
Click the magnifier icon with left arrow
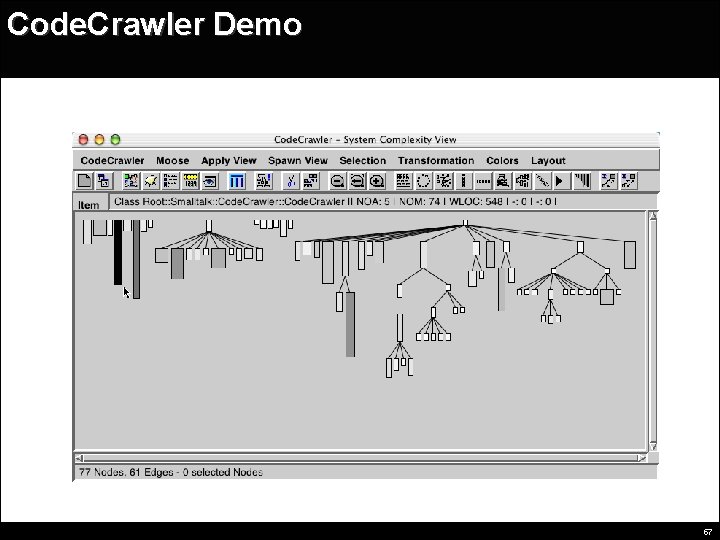tap(357, 181)
